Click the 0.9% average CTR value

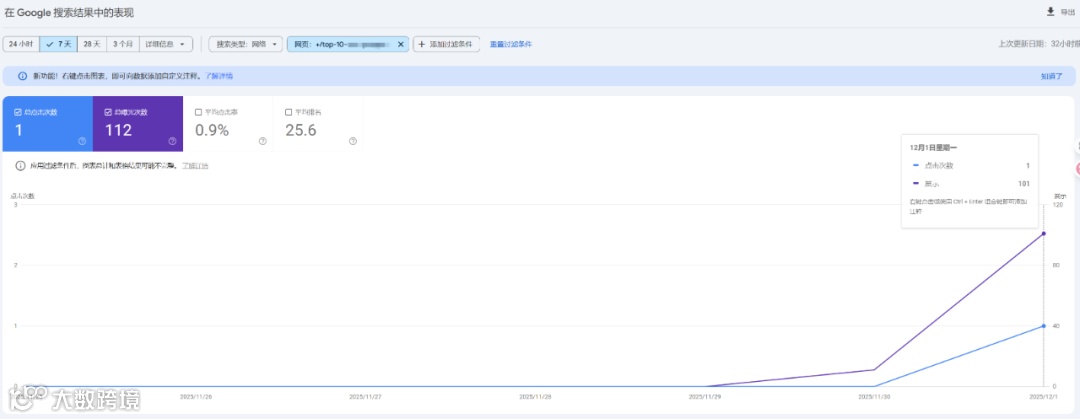point(212,130)
